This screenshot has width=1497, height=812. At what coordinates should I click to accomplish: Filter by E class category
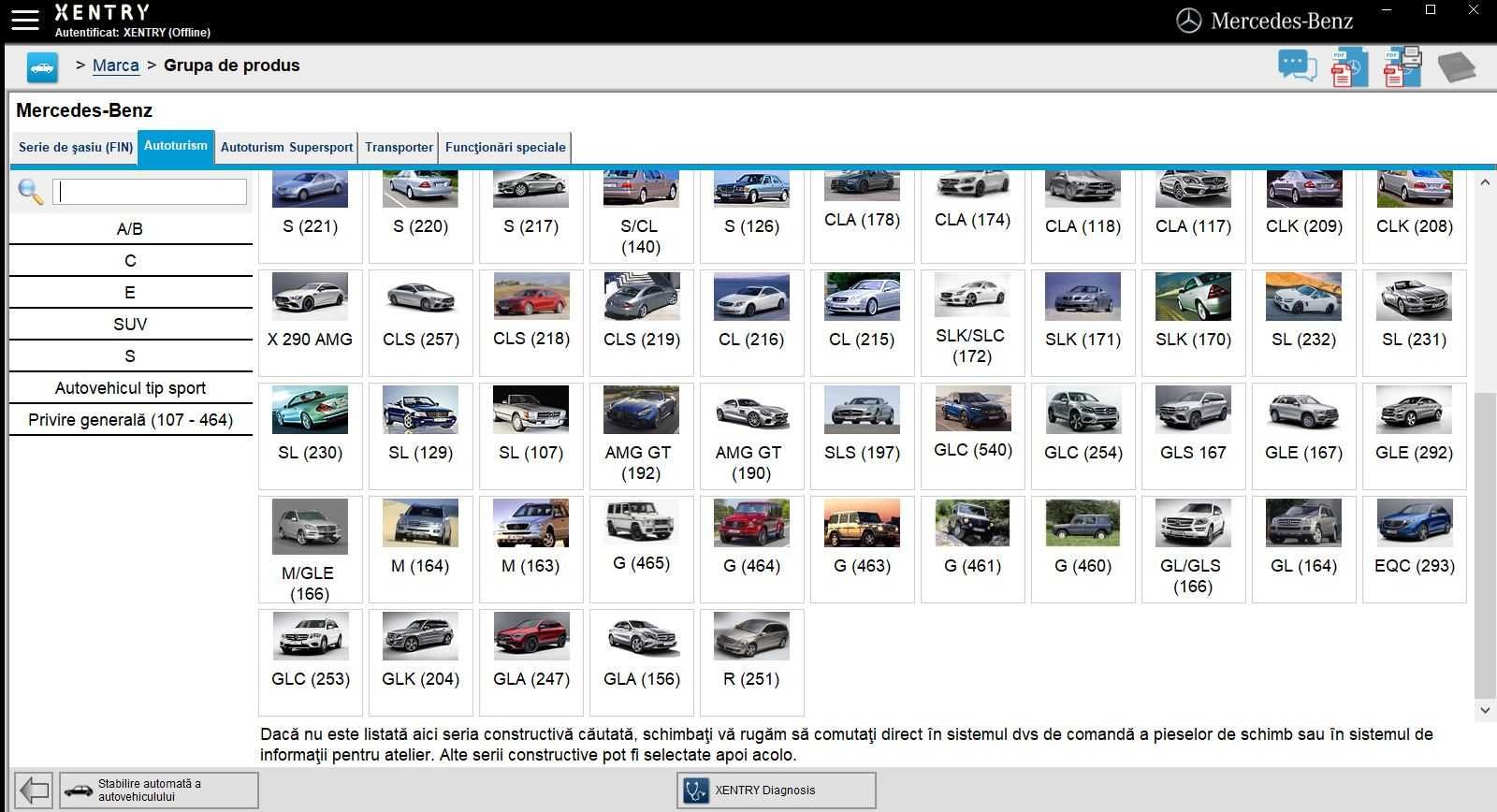130,293
